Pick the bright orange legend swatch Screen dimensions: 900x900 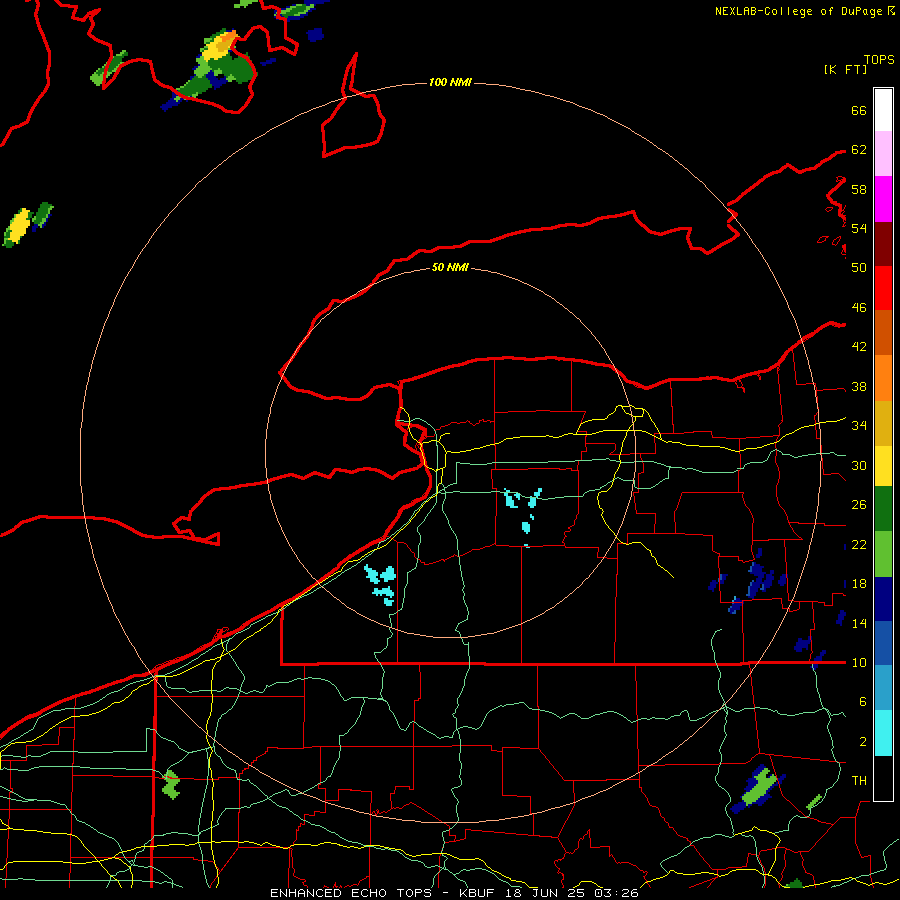pyautogui.click(x=883, y=378)
